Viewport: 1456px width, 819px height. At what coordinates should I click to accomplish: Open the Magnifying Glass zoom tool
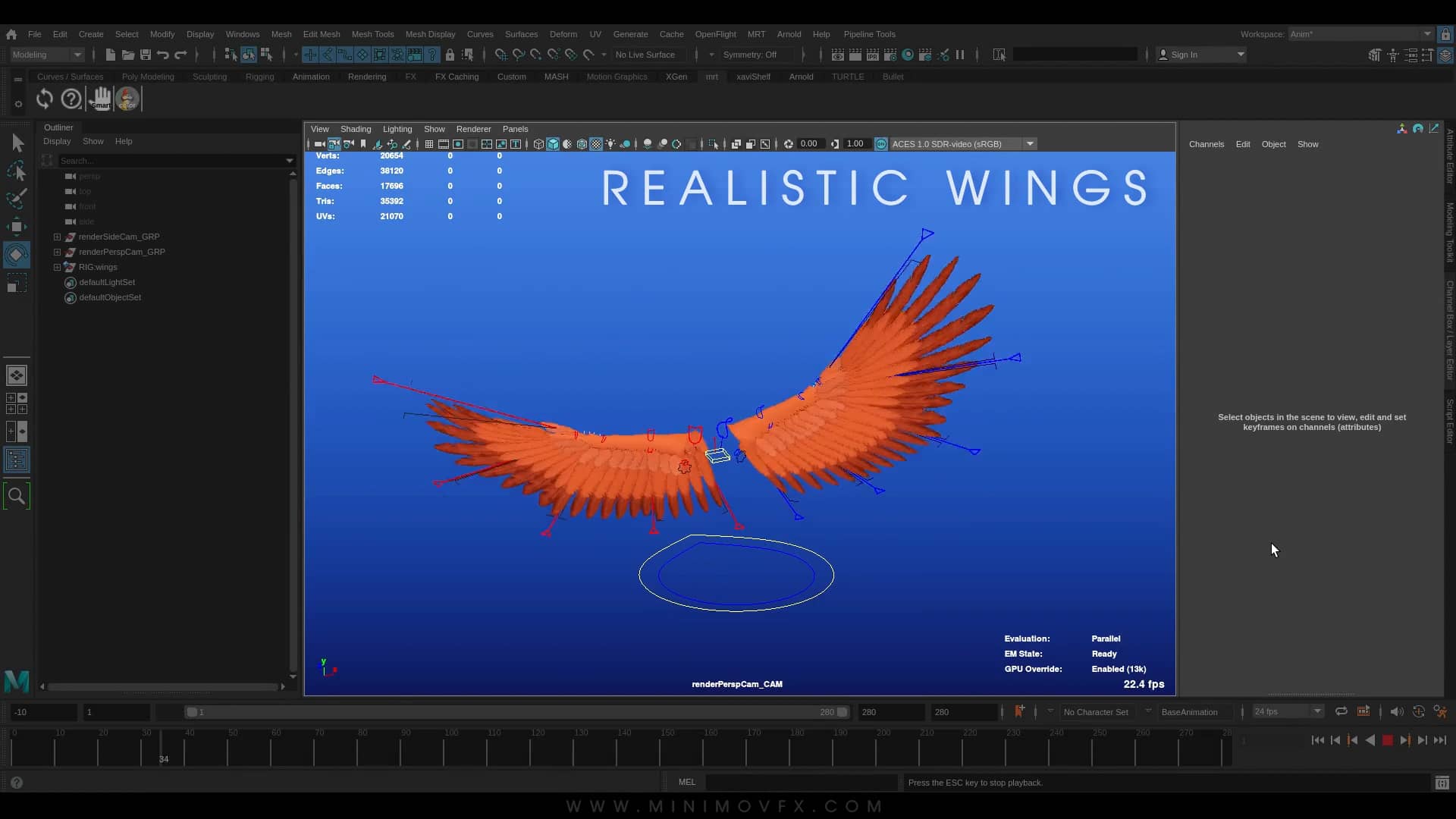(x=17, y=495)
